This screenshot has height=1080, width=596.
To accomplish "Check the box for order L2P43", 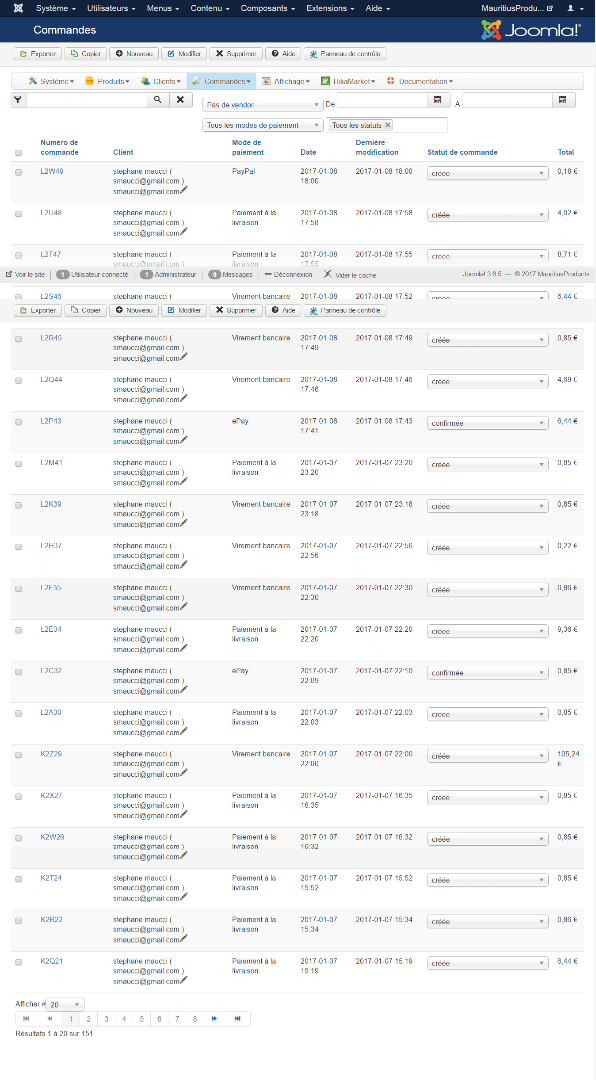I will tap(19, 422).
